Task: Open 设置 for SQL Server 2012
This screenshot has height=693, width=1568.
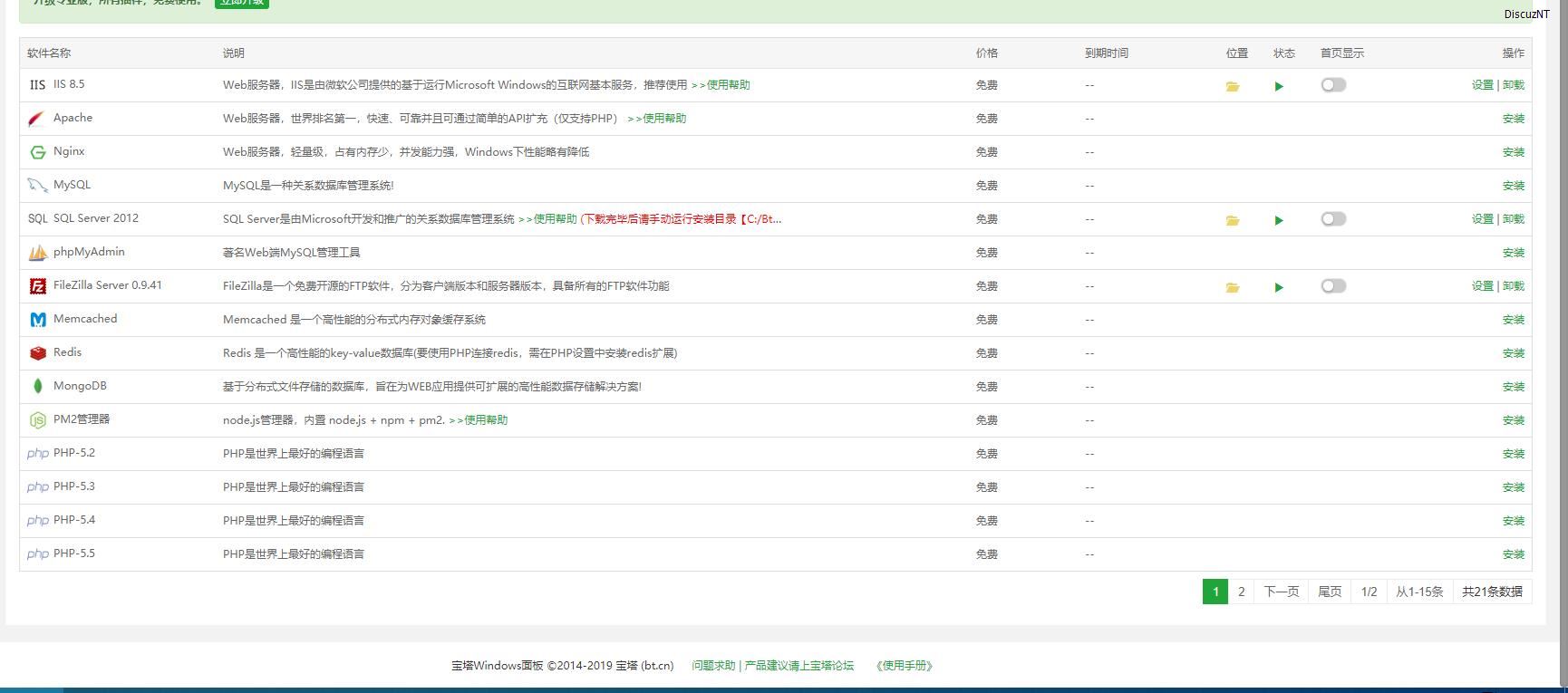Action: 1482,219
